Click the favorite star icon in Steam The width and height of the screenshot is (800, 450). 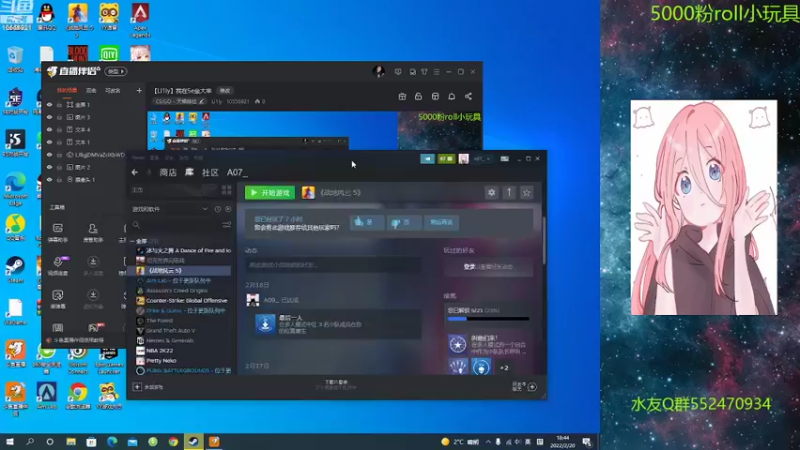527,192
